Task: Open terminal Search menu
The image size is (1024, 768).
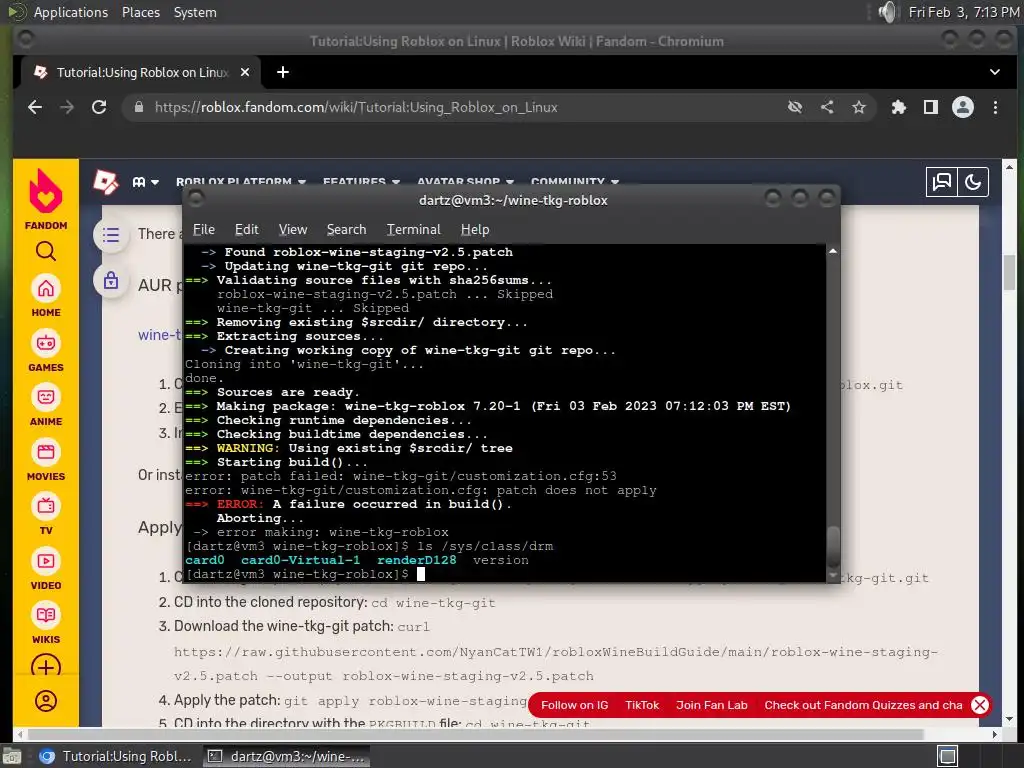Action: coord(346,229)
